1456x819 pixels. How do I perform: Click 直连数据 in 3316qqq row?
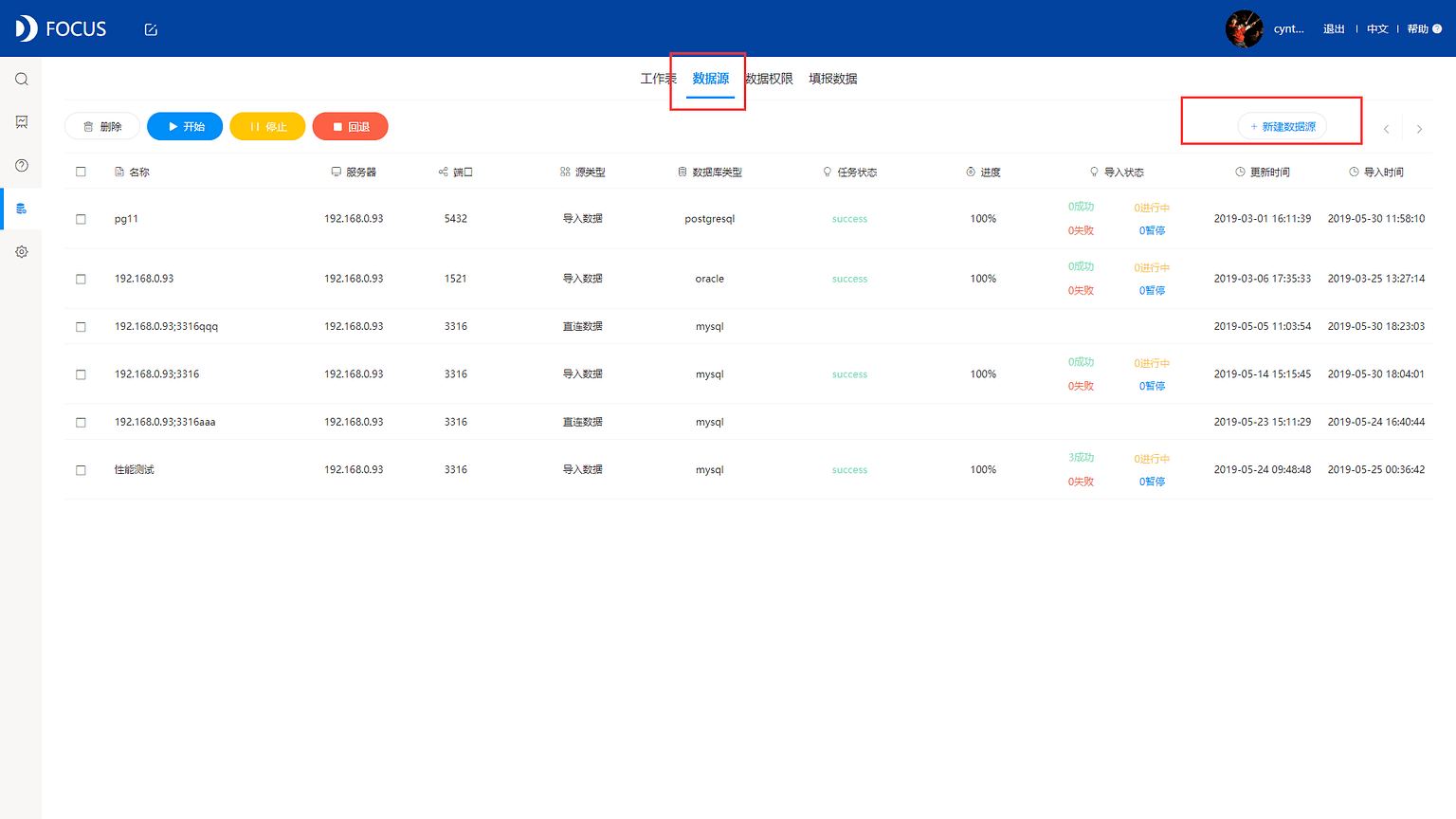(x=583, y=326)
